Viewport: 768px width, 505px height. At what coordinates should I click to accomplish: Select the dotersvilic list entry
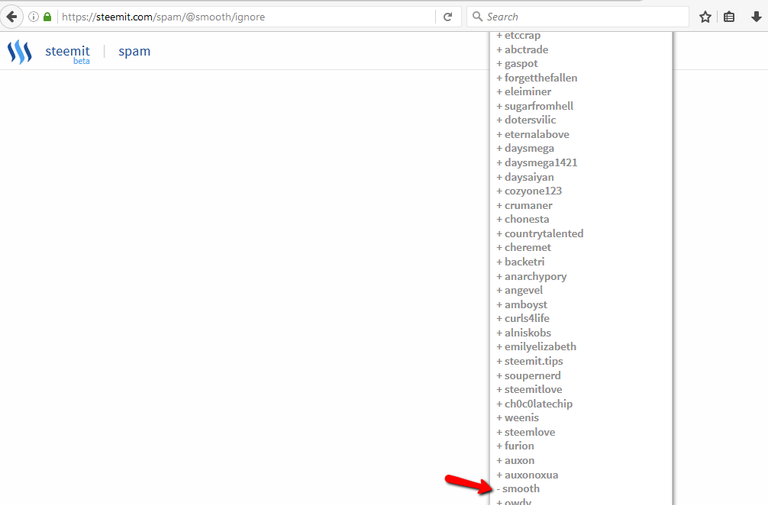coord(526,120)
